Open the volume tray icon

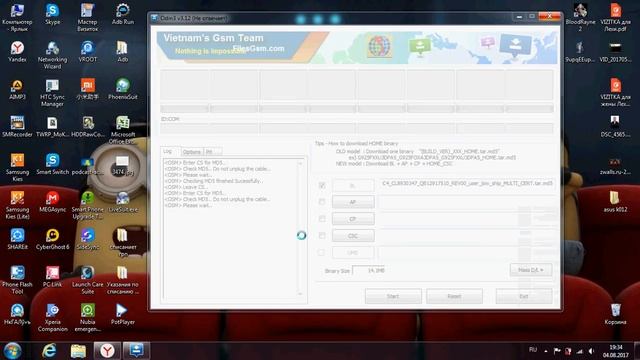pyautogui.click(x=591, y=351)
